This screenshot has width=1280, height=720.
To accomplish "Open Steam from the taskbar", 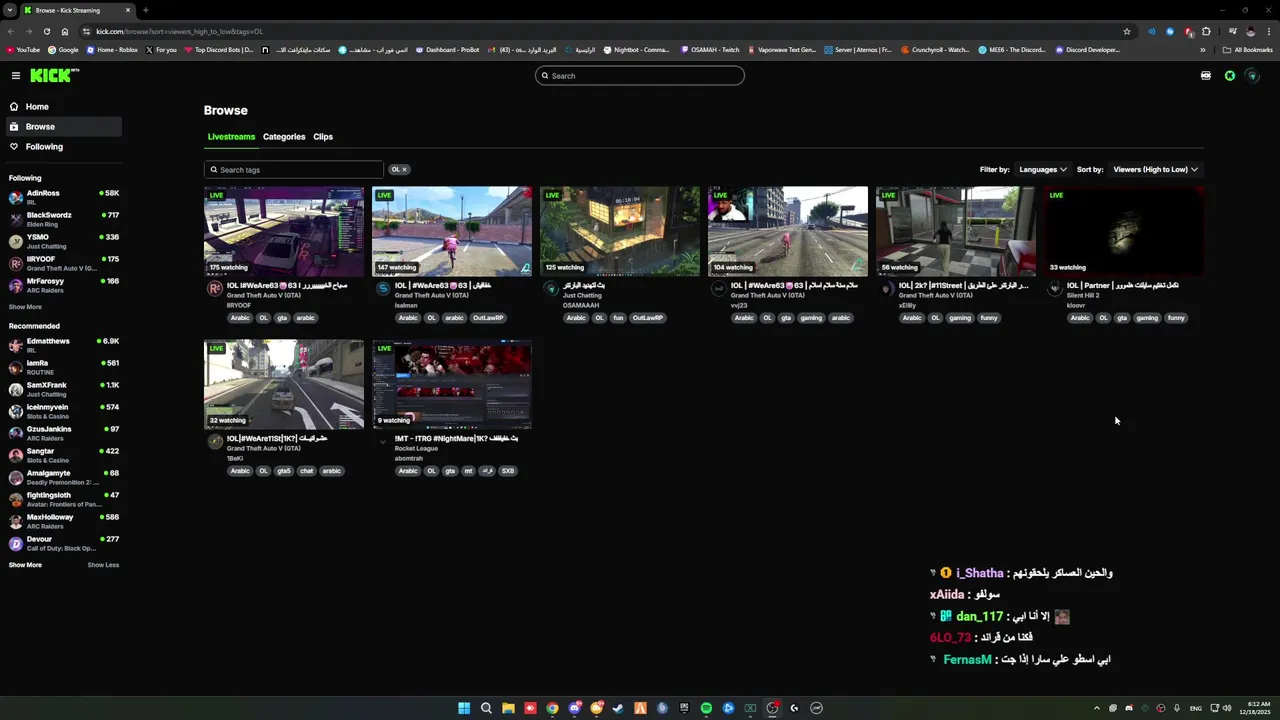I will pos(618,708).
